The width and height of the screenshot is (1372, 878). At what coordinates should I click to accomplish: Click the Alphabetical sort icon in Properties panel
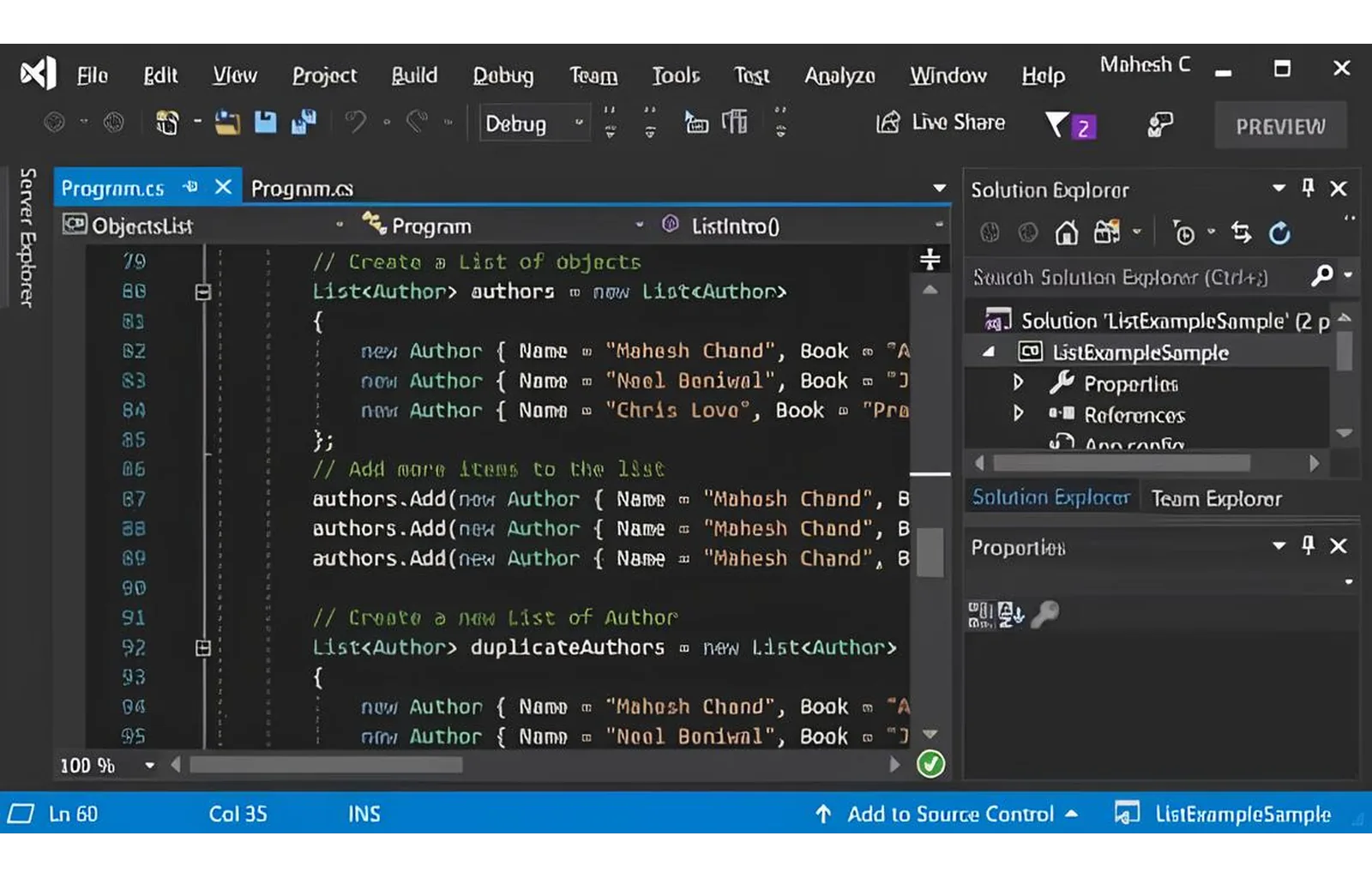[1011, 614]
